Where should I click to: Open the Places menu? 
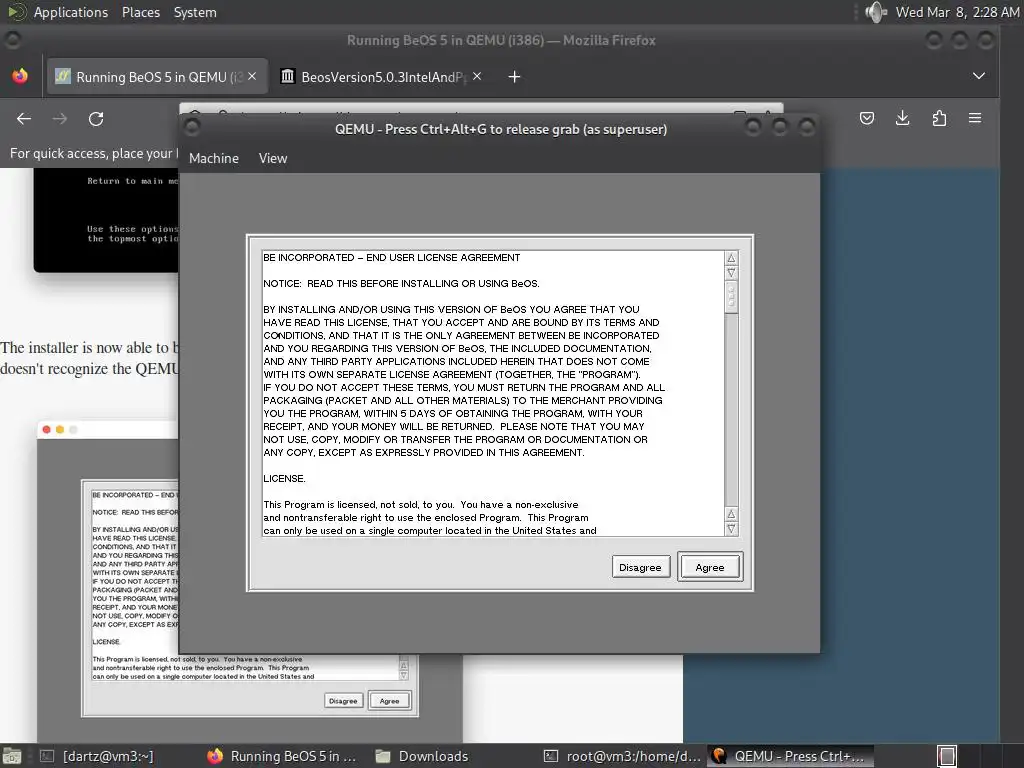click(x=140, y=12)
